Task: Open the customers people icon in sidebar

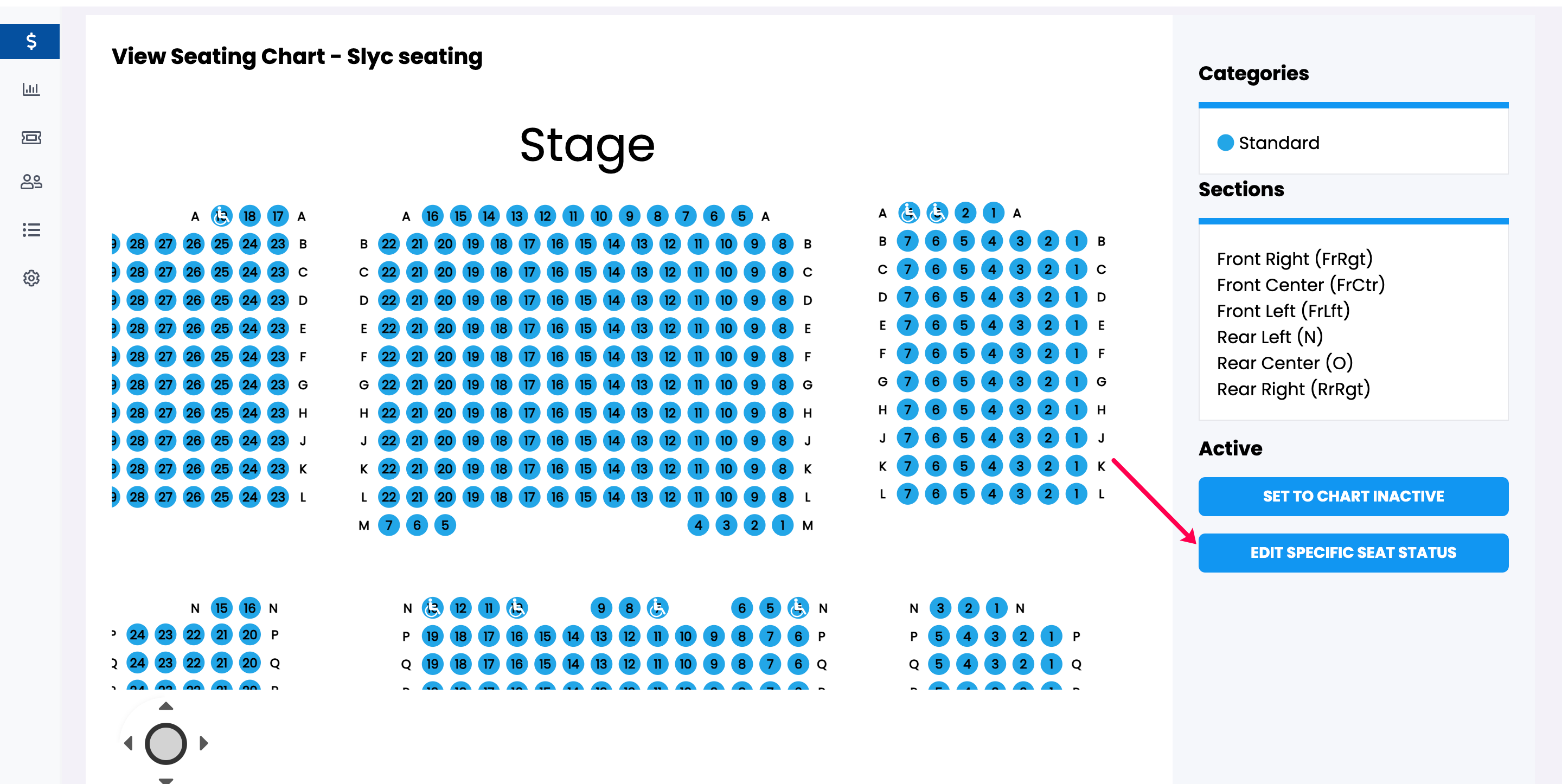Action: 31,181
